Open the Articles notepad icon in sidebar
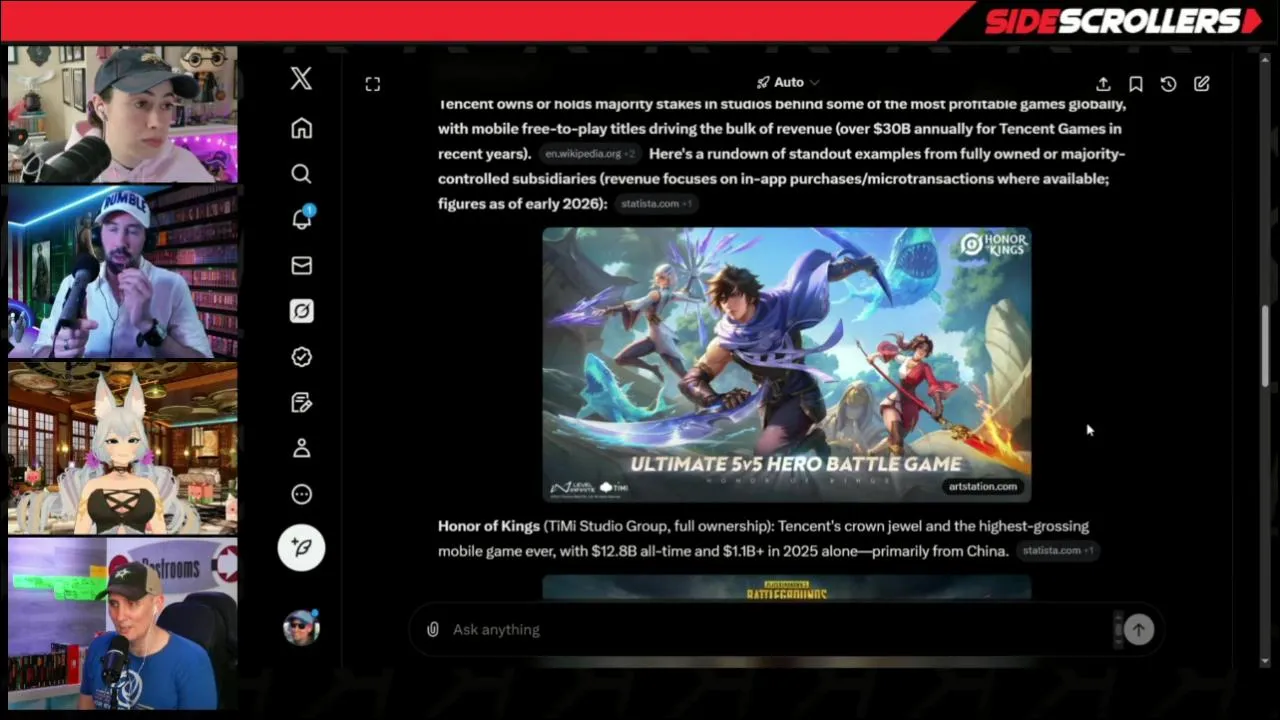1280x720 pixels. pos(301,403)
